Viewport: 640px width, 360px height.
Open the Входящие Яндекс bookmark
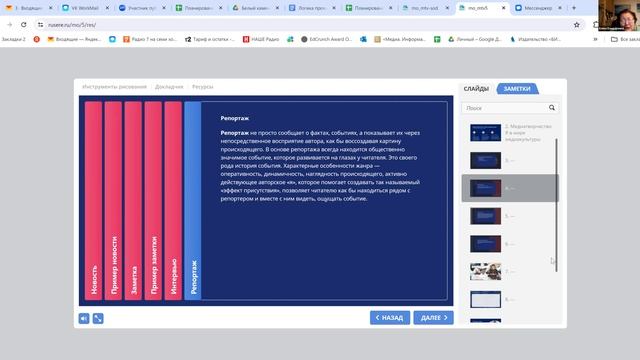(x=74, y=39)
